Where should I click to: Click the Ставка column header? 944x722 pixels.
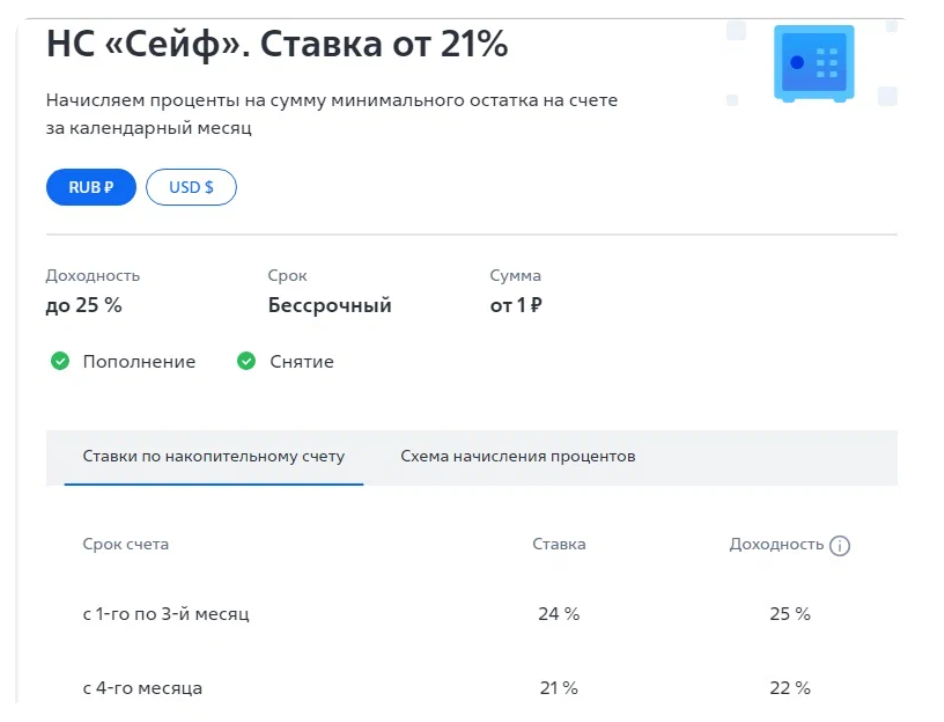pos(559,544)
